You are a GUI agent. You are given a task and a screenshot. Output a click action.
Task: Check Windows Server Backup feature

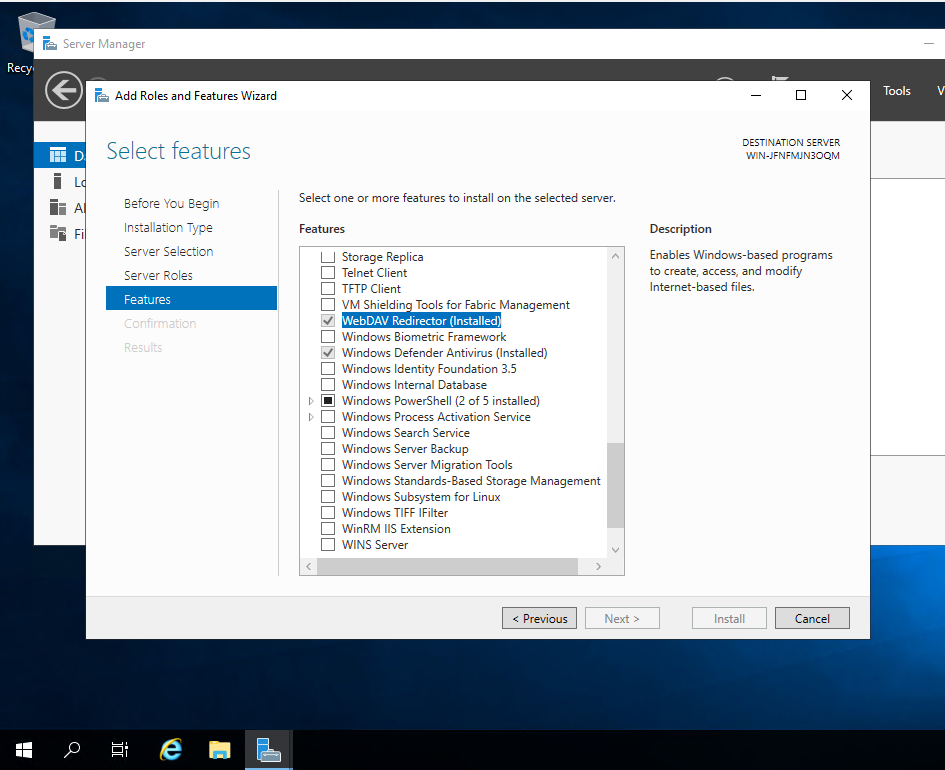click(x=328, y=448)
